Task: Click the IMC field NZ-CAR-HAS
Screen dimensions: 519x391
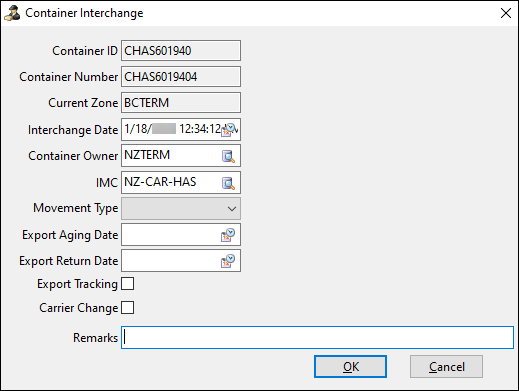Action: point(171,183)
